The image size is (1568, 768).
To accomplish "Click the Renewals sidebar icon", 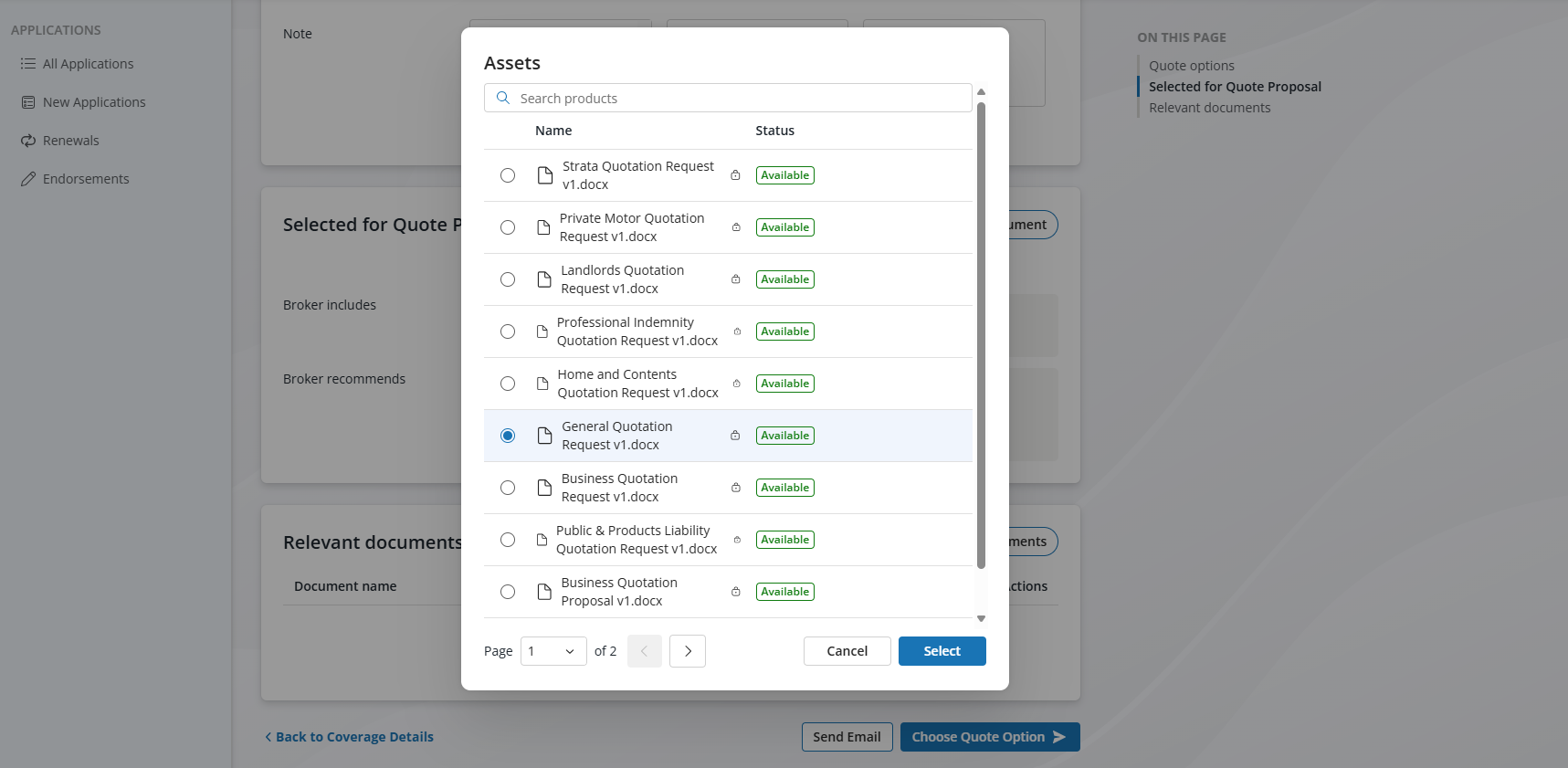I will 28,141.
